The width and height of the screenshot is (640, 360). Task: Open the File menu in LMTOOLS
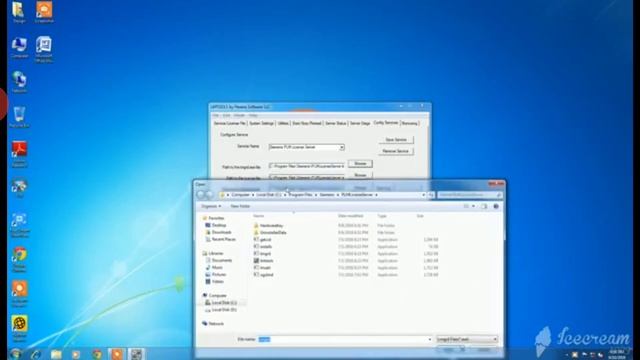[x=216, y=116]
